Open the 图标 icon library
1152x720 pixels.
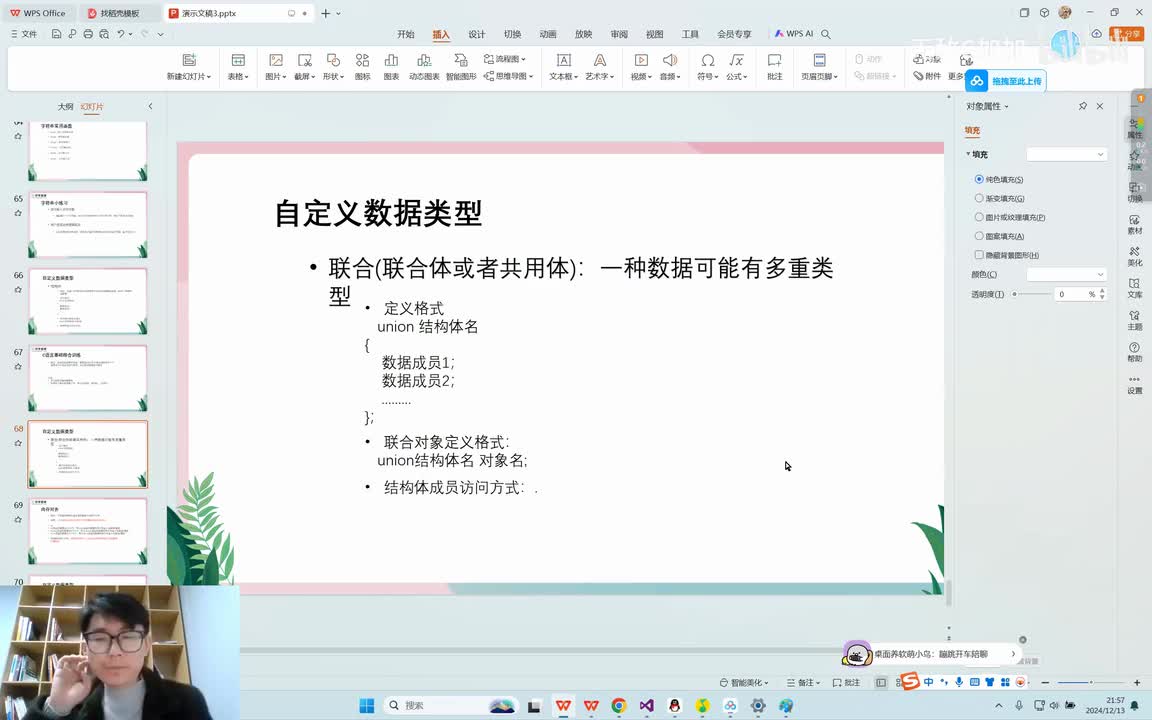click(x=362, y=67)
